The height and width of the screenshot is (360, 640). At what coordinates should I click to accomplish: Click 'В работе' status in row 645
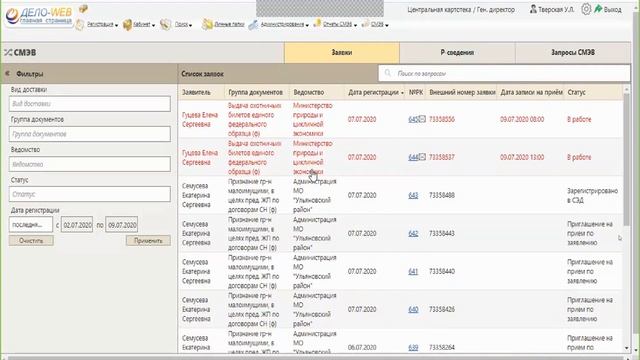coord(579,119)
